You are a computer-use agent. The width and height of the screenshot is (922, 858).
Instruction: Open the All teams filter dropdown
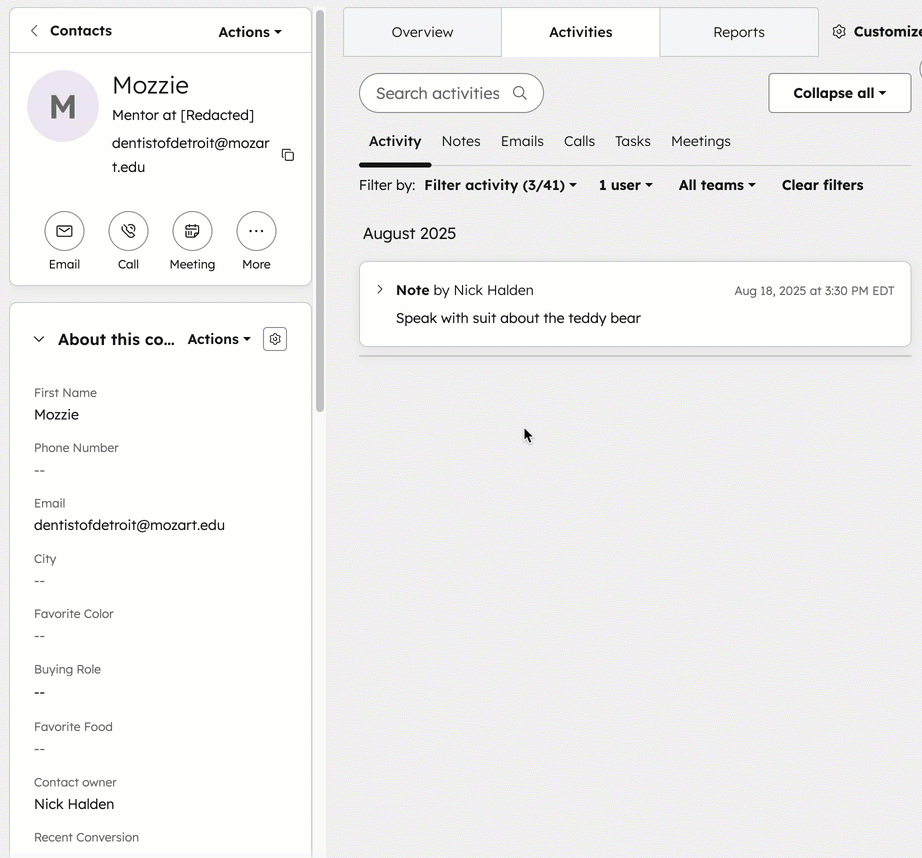click(x=717, y=185)
